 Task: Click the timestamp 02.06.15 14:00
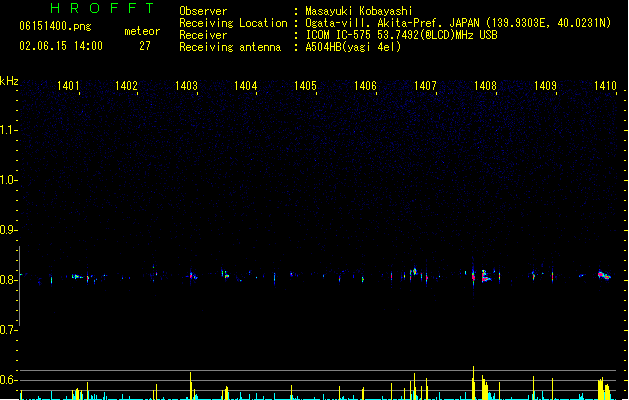[x=61, y=46]
